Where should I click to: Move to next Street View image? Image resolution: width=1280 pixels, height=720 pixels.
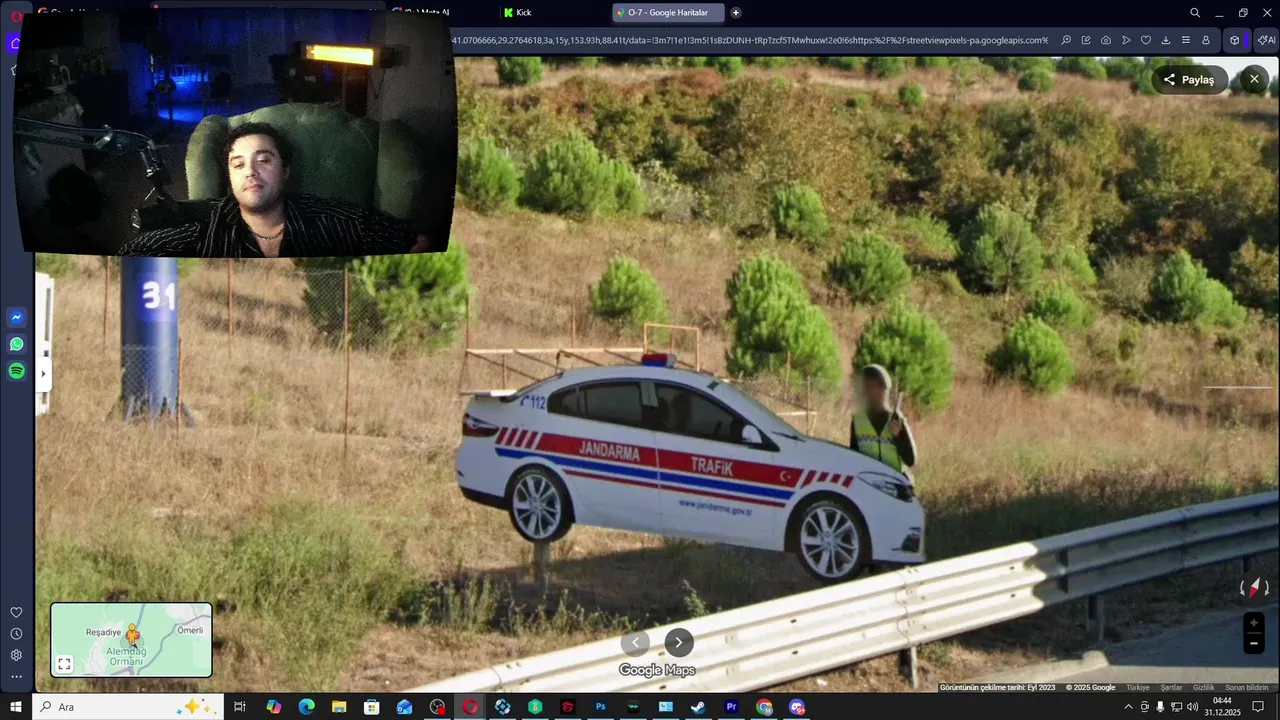coord(679,642)
